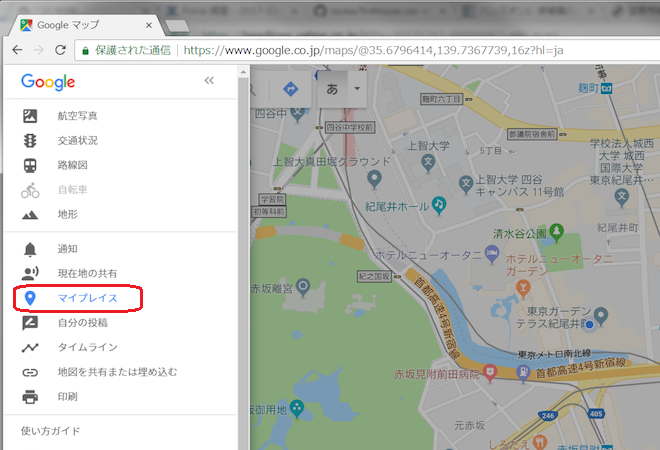Image resolution: width=660 pixels, height=450 pixels.
Task: Select the 地形 menu item
Action: (x=67, y=215)
